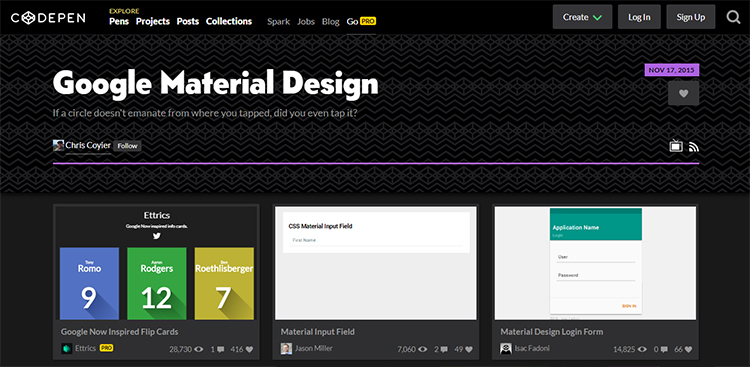Go to Jobs in navigation
The width and height of the screenshot is (750, 367).
[x=306, y=22]
